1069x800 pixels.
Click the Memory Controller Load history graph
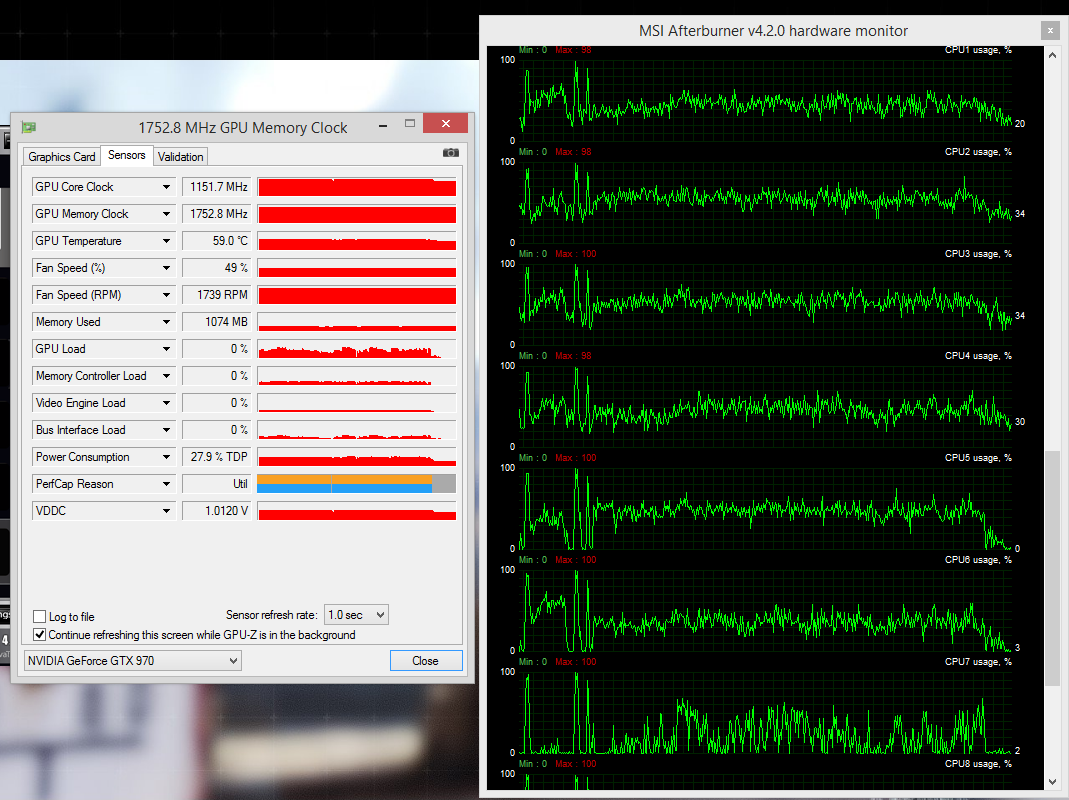click(357, 376)
